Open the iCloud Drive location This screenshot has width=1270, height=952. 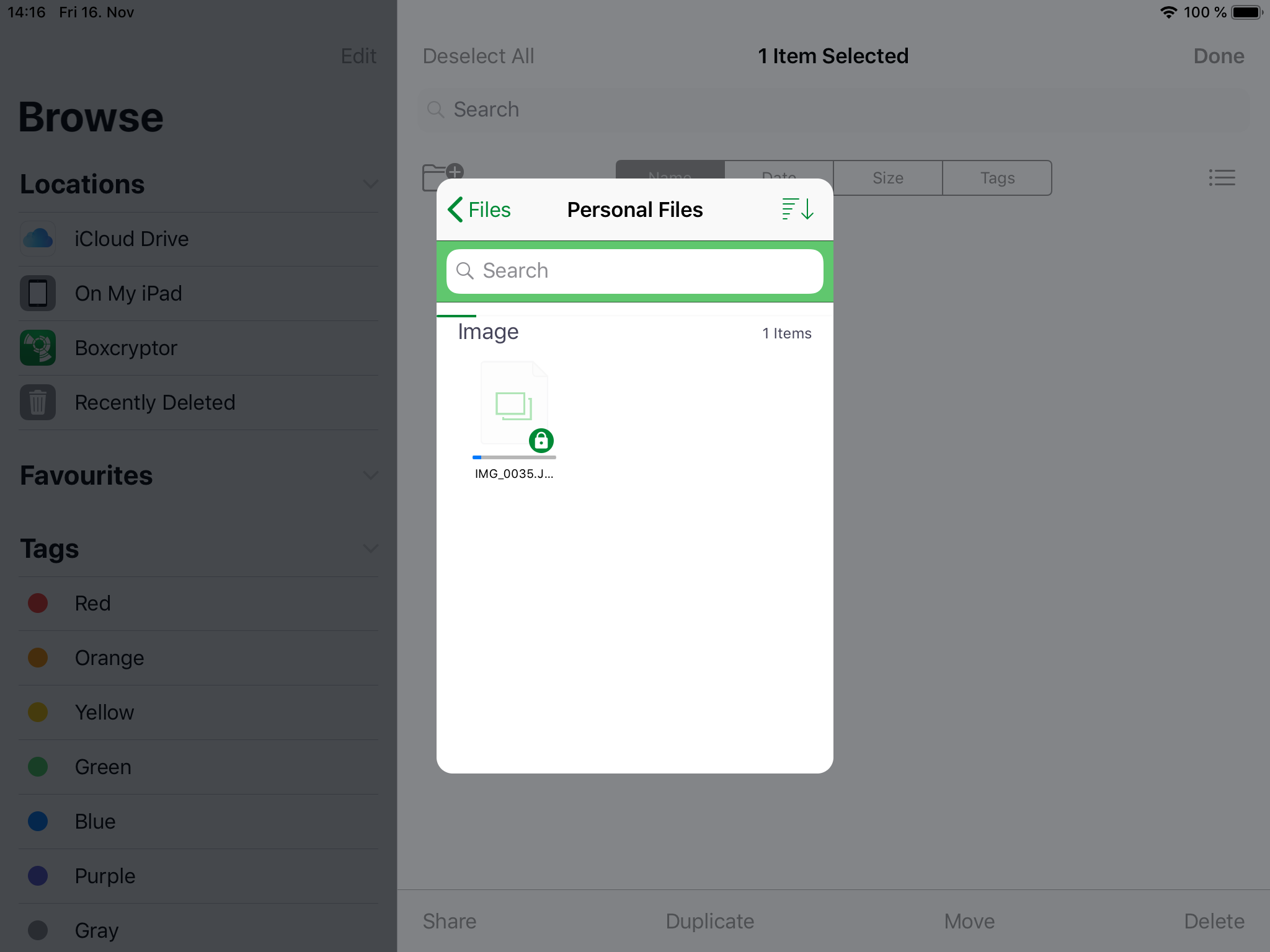click(x=131, y=239)
